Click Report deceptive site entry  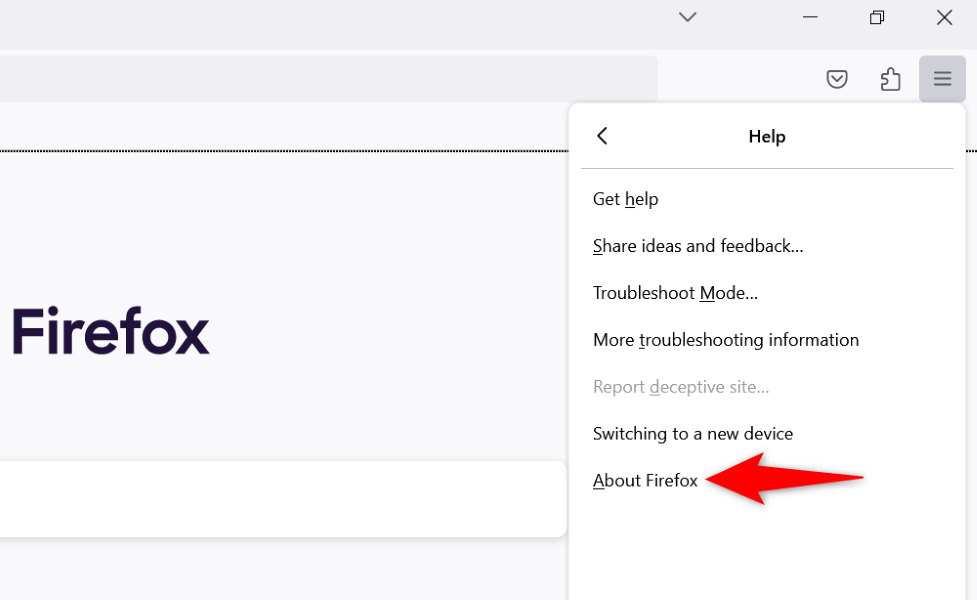681,387
